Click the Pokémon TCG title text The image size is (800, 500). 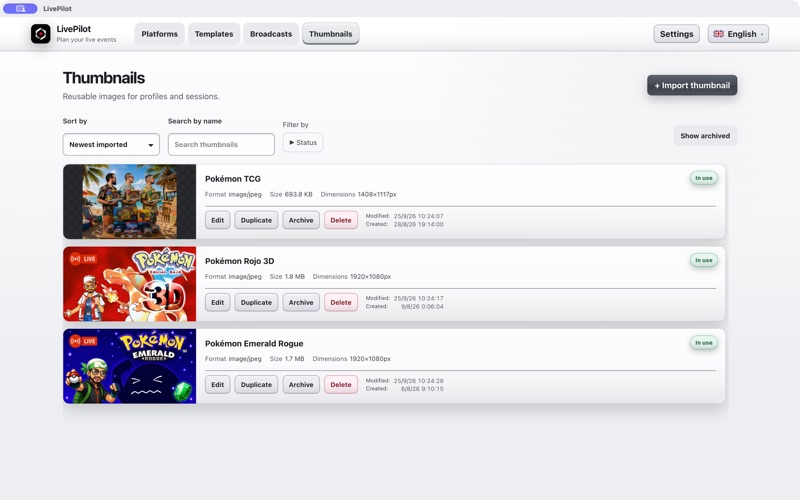pyautogui.click(x=233, y=179)
